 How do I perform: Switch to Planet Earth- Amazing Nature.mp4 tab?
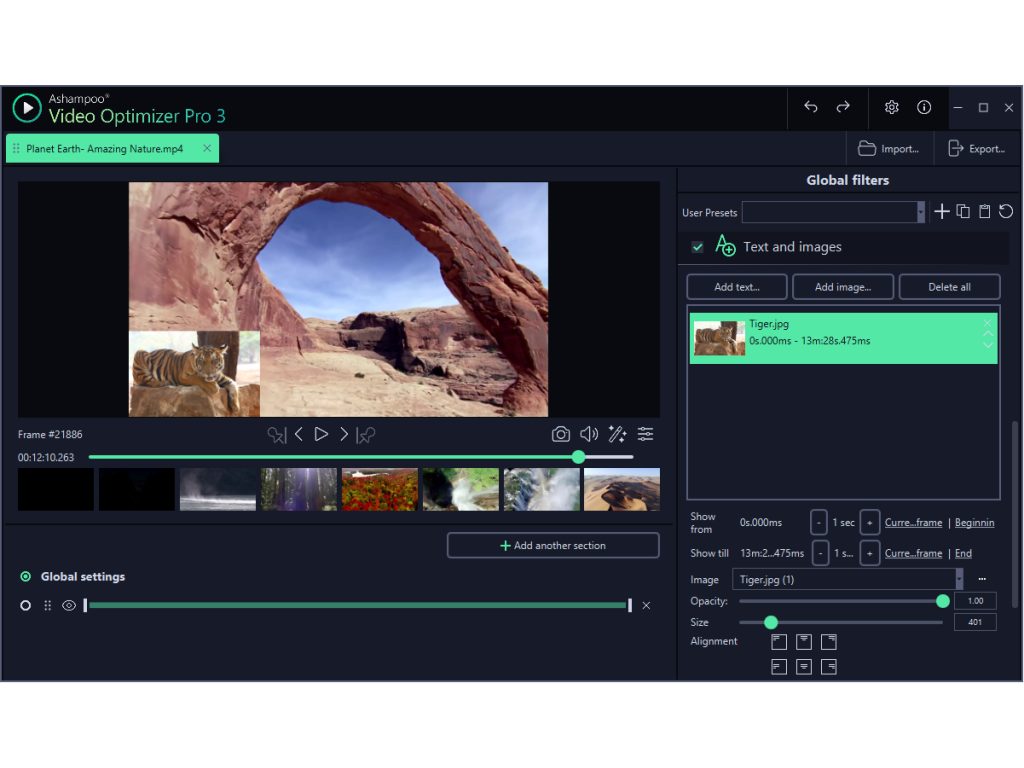coord(105,149)
